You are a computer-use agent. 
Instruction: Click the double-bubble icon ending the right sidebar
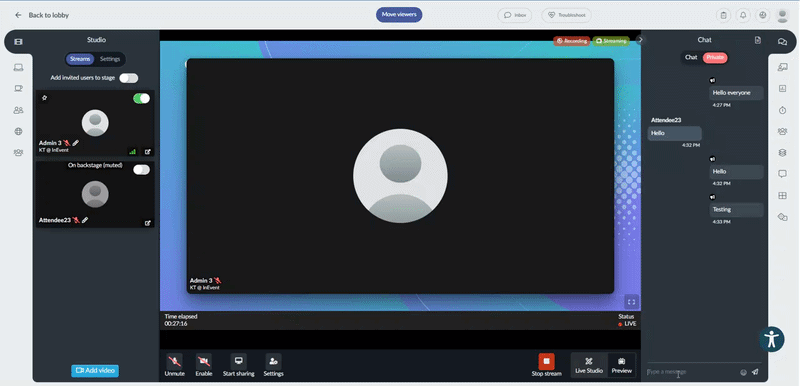782,217
